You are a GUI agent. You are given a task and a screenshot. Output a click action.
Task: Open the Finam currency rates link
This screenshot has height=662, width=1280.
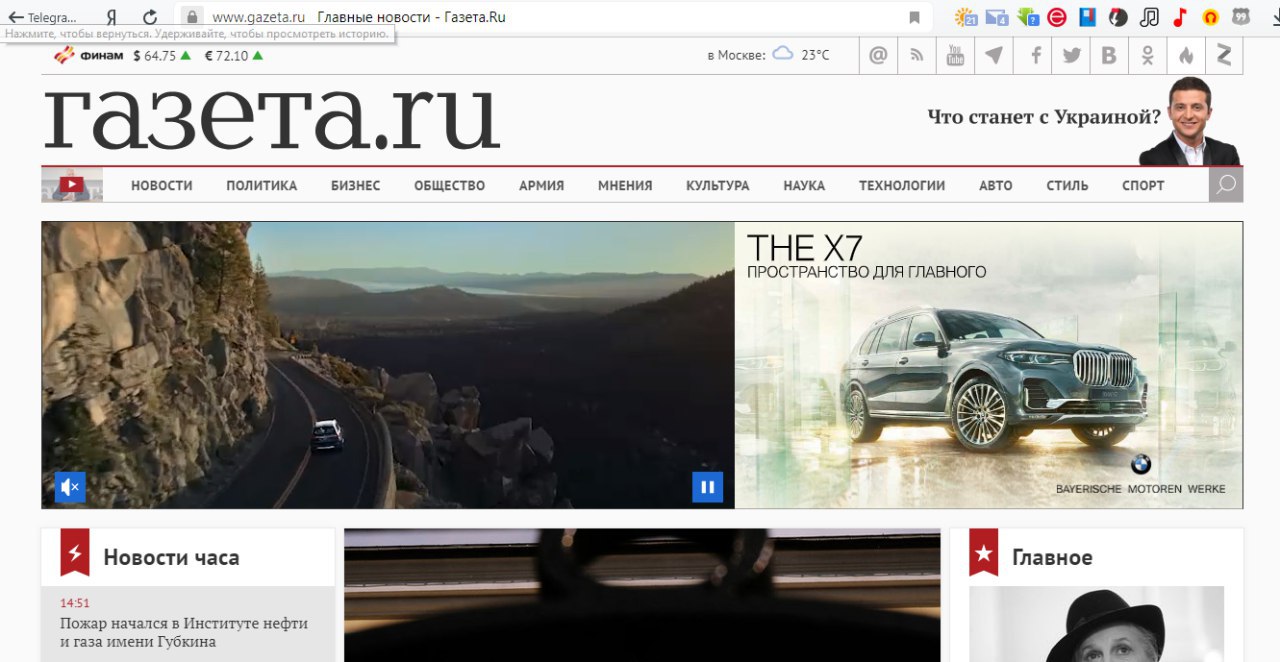(x=88, y=56)
